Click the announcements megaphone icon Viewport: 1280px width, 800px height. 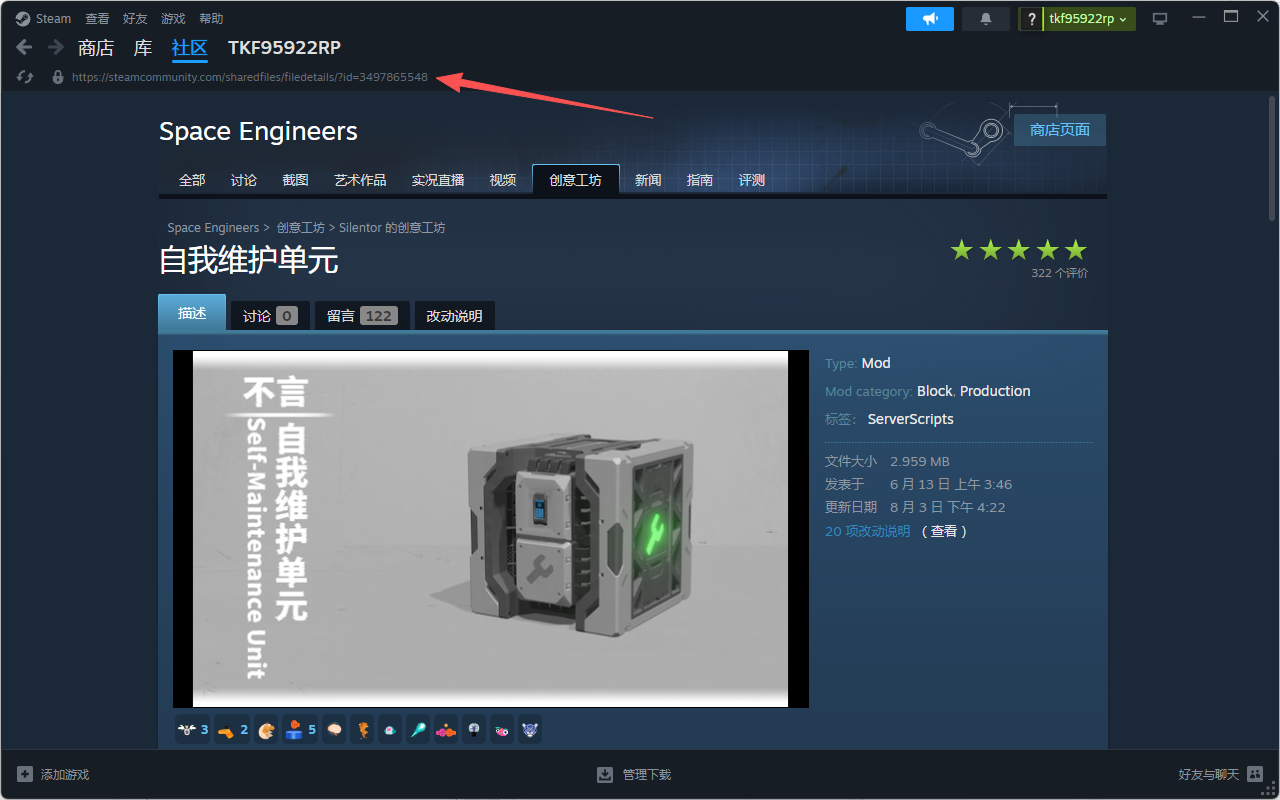point(929,19)
